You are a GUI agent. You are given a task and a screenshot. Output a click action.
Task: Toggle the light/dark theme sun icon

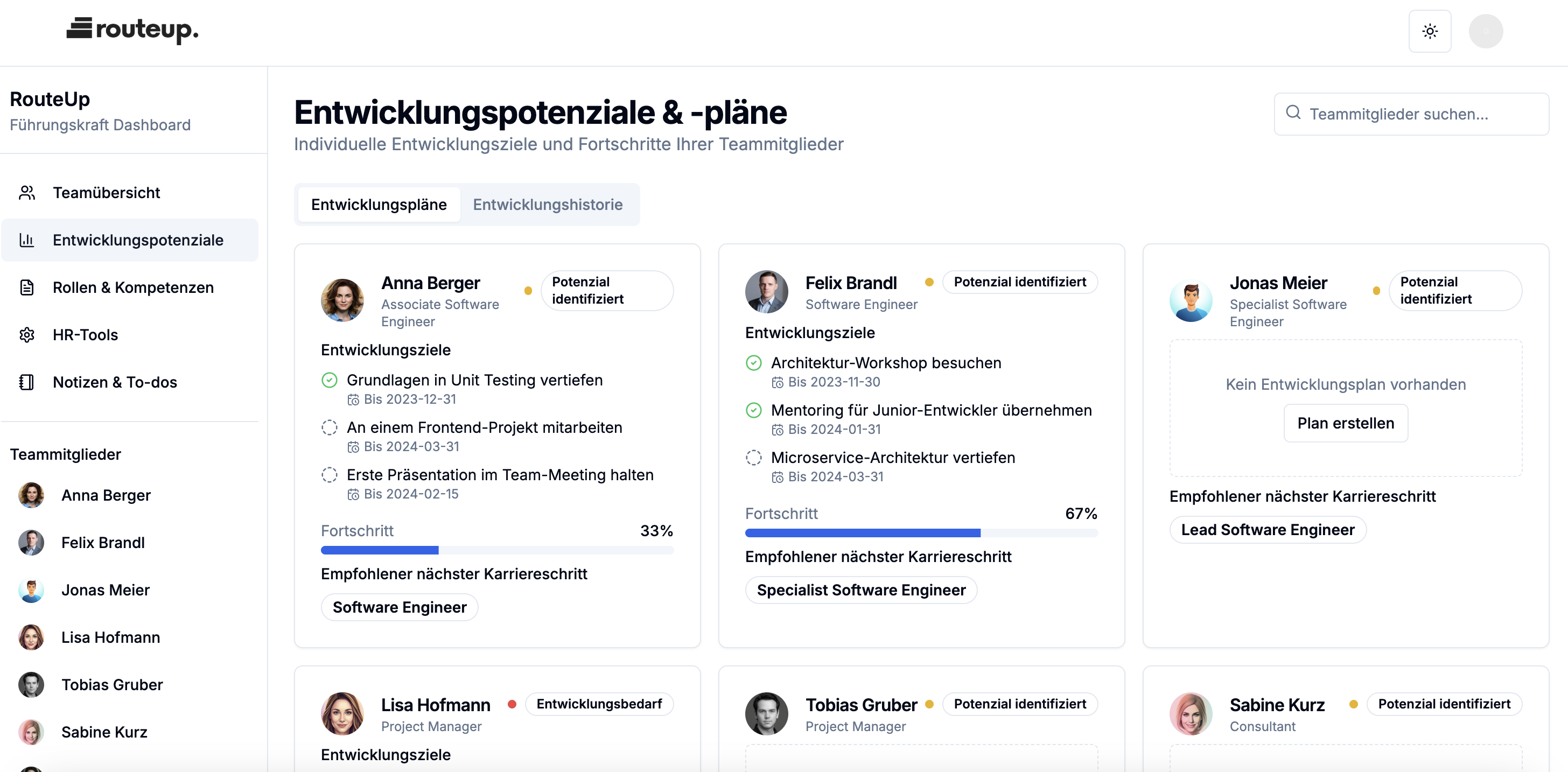1429,31
